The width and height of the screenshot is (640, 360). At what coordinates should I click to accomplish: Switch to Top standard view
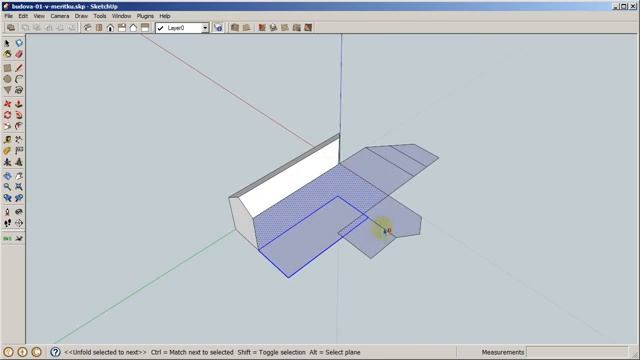[99, 28]
